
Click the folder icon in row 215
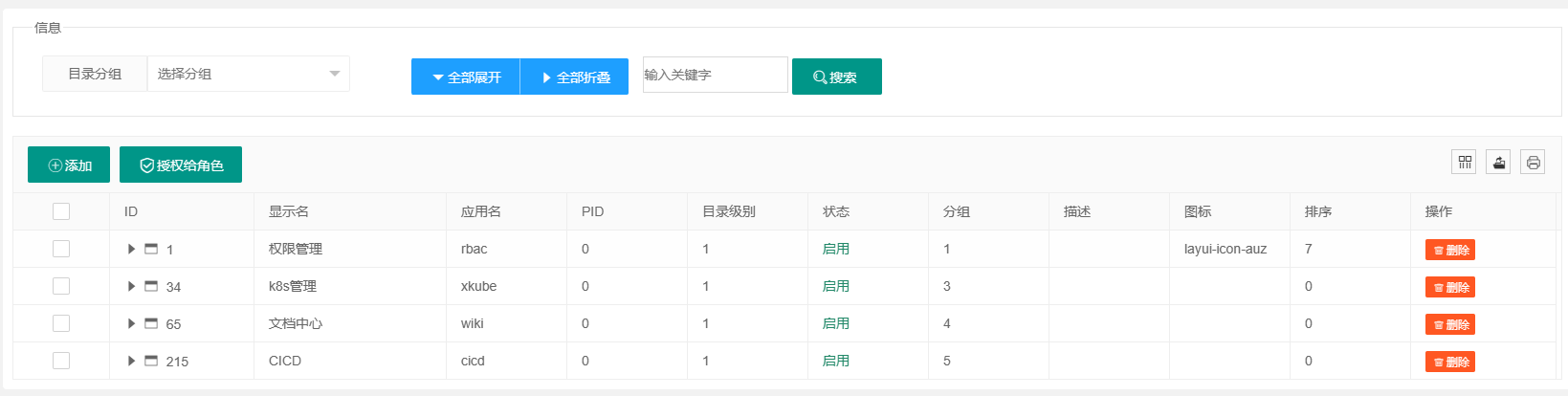151,361
